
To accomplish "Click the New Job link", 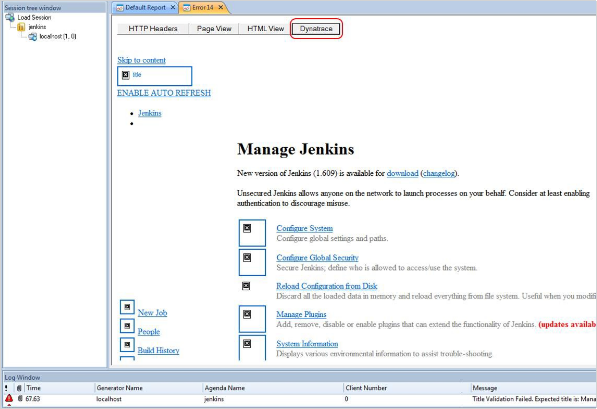I will pos(152,313).
